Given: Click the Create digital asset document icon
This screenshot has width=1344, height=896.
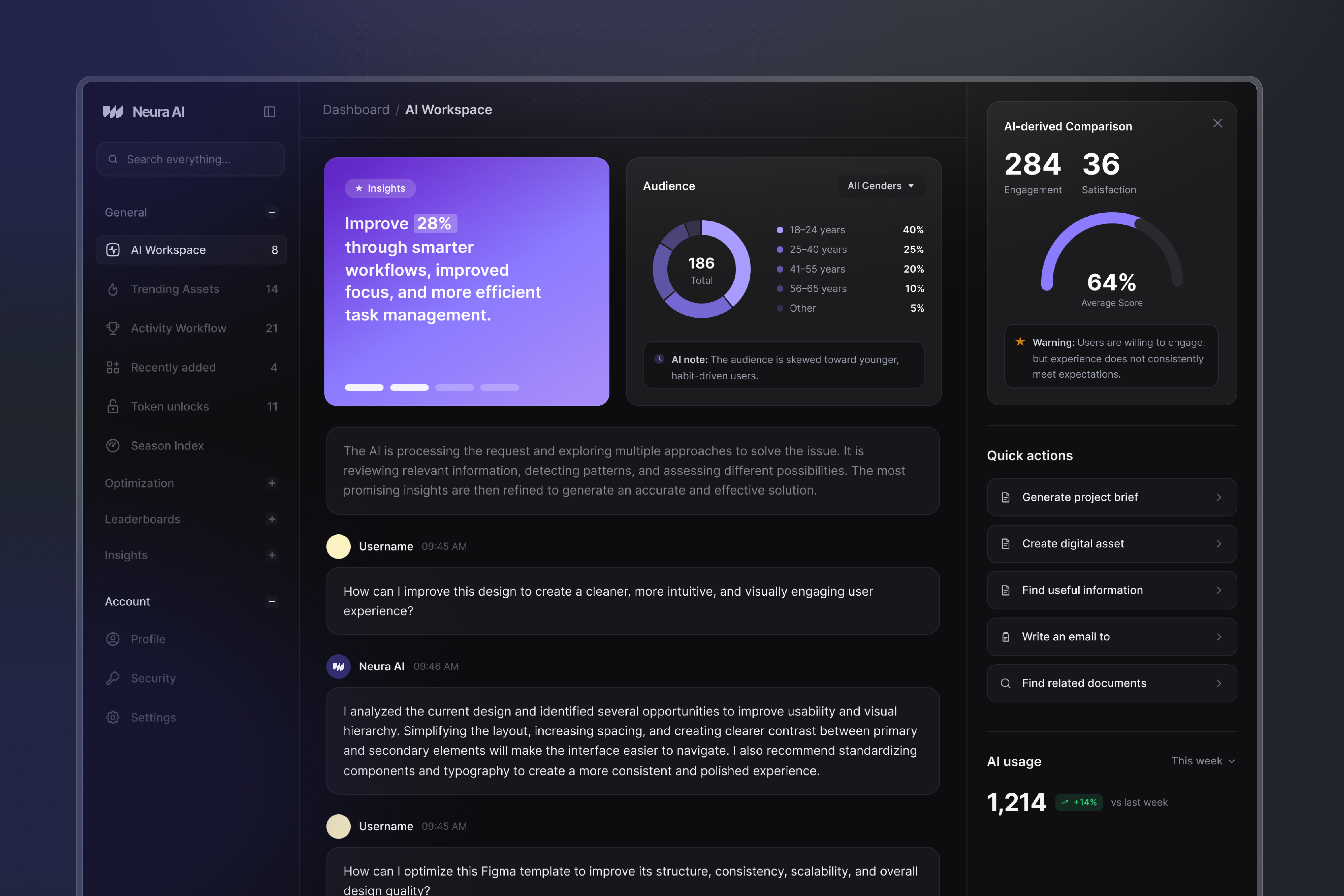Looking at the screenshot, I should click(1006, 543).
